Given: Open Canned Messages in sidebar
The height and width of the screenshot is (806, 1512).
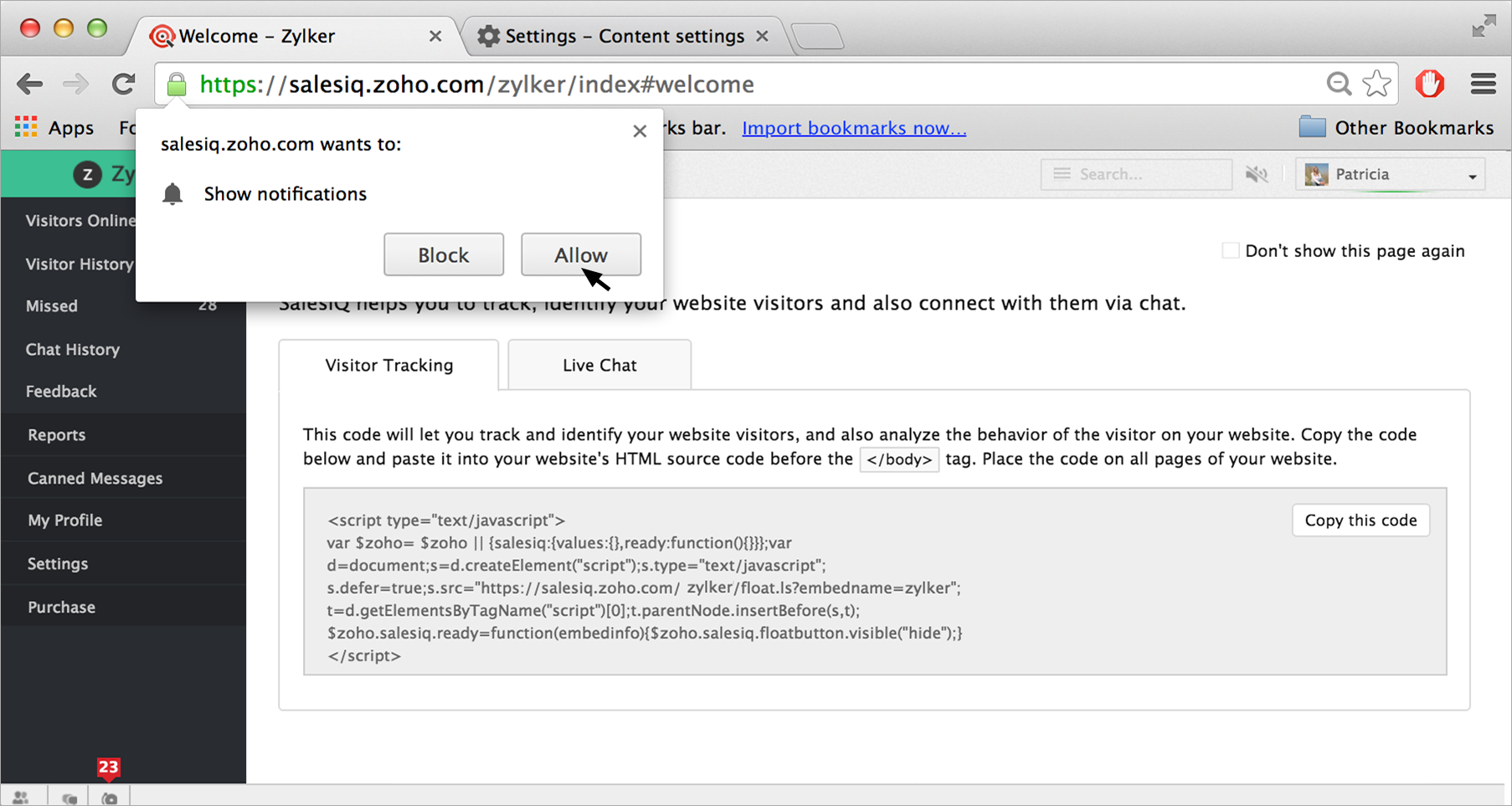Looking at the screenshot, I should coord(95,478).
